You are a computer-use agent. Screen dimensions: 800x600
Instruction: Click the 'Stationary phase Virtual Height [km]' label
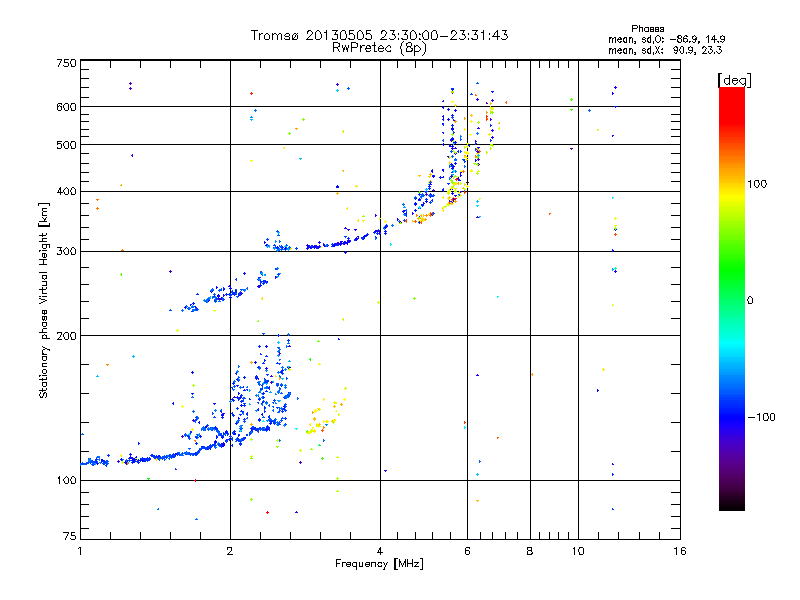tap(43, 301)
